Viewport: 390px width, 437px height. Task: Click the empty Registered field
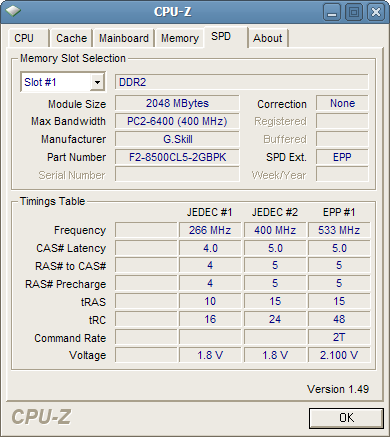pyautogui.click(x=342, y=121)
